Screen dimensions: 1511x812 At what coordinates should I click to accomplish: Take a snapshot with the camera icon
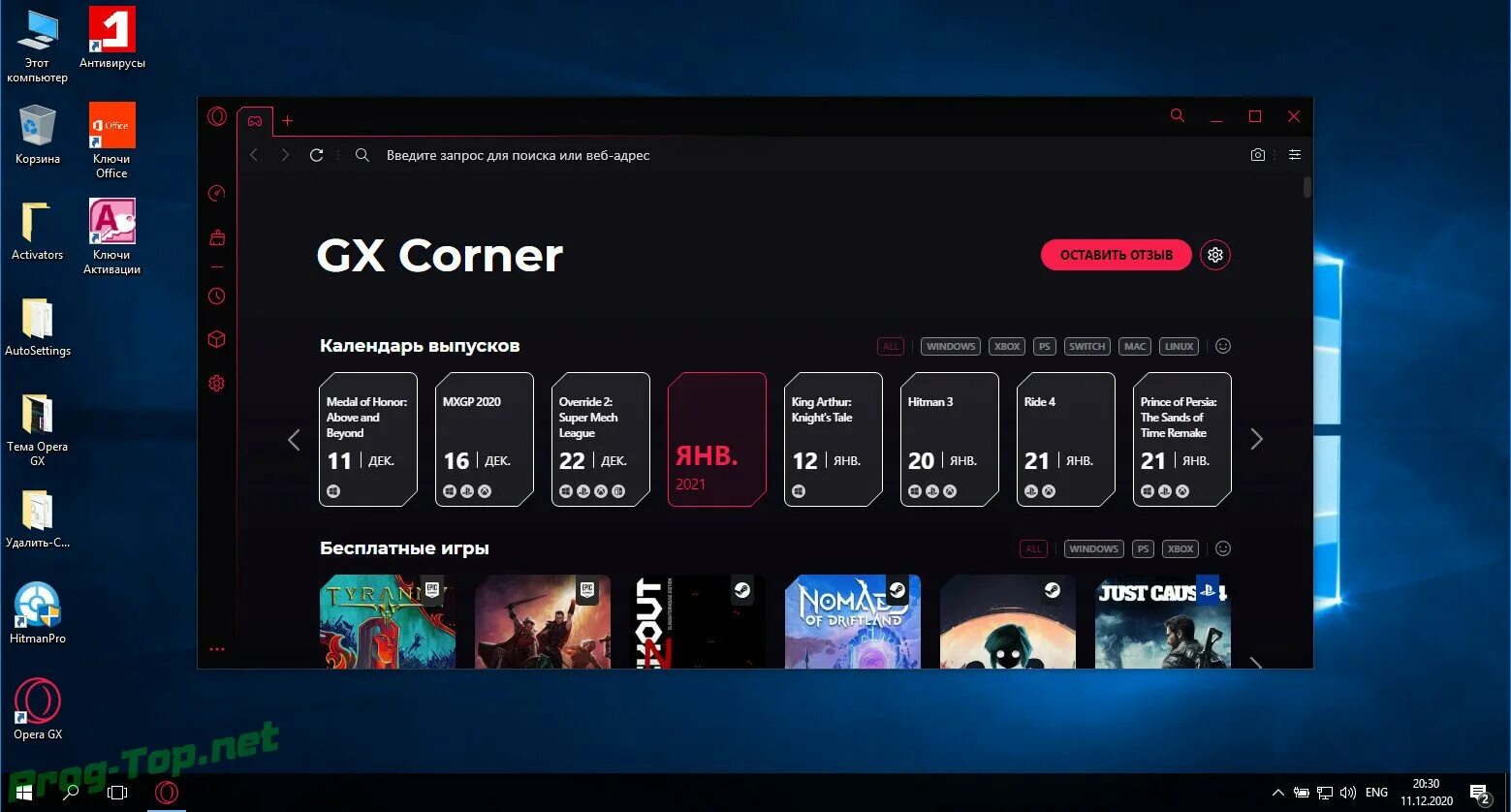point(1258,155)
